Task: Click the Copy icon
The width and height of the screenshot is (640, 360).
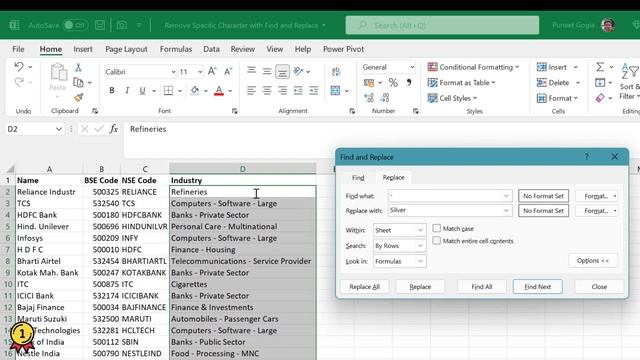Action: tap(78, 82)
